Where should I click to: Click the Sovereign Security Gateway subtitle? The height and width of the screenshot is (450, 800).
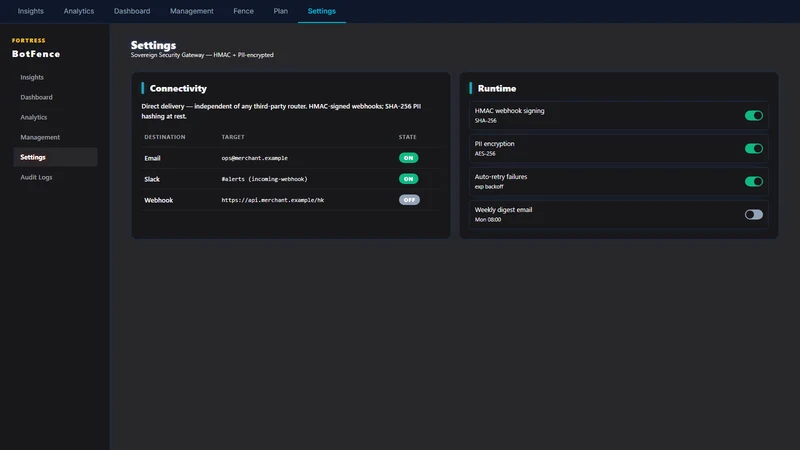pyautogui.click(x=202, y=55)
